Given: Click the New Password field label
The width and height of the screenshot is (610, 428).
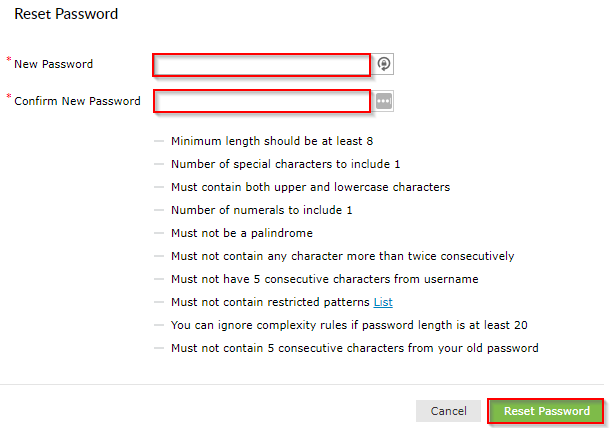Looking at the screenshot, I should point(54,64).
